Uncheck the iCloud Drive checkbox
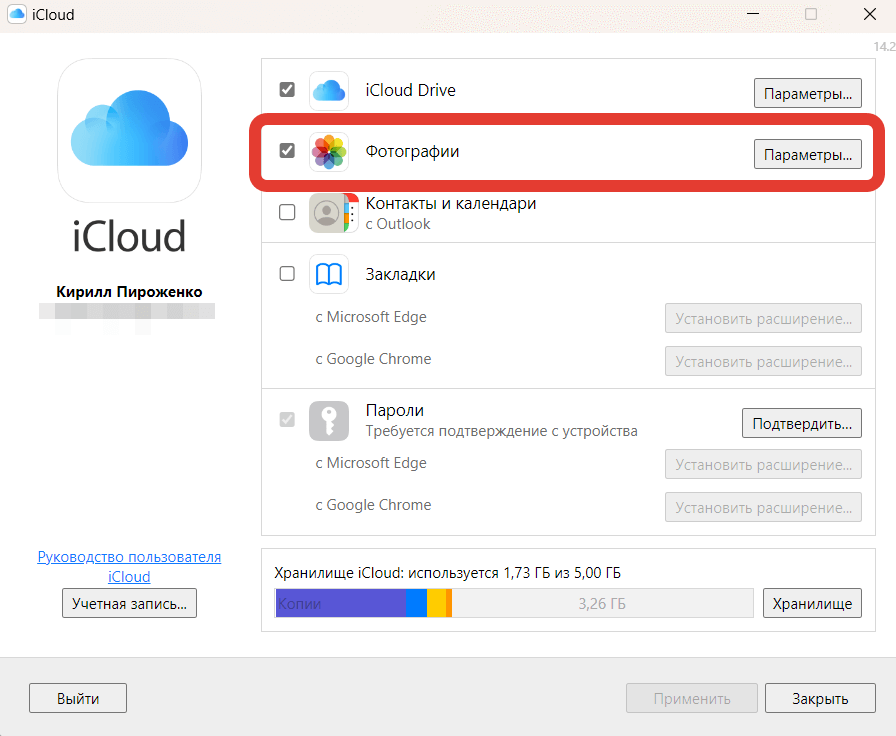This screenshot has height=736, width=896. (287, 90)
